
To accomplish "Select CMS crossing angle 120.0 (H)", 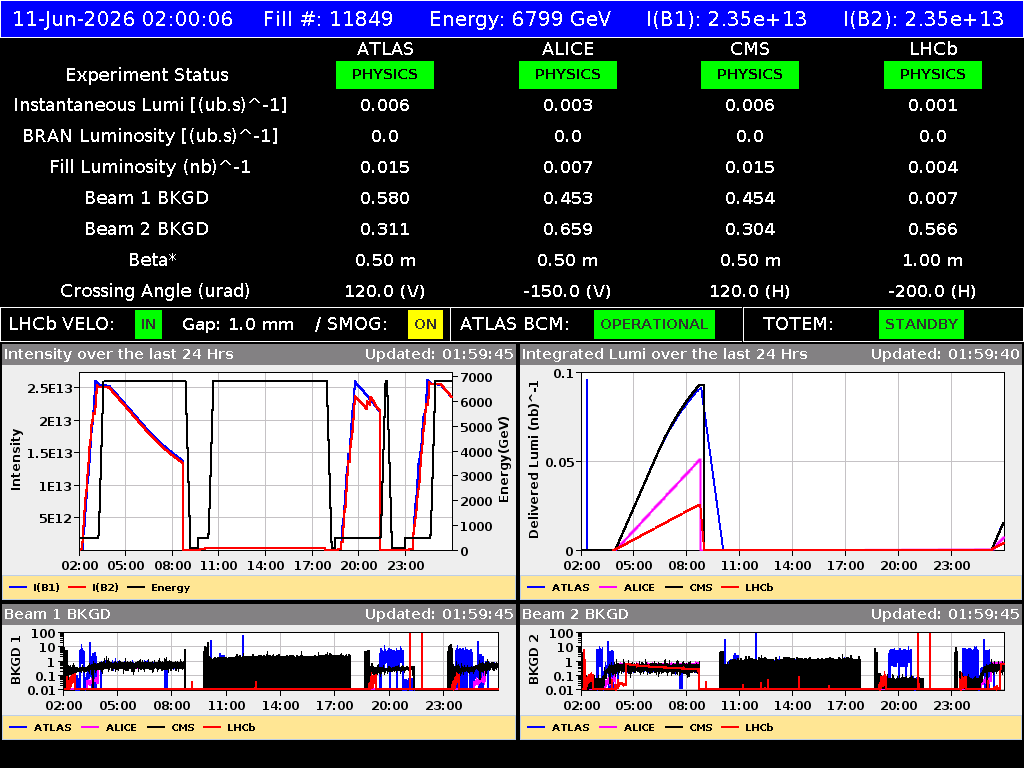I will 750,291.
